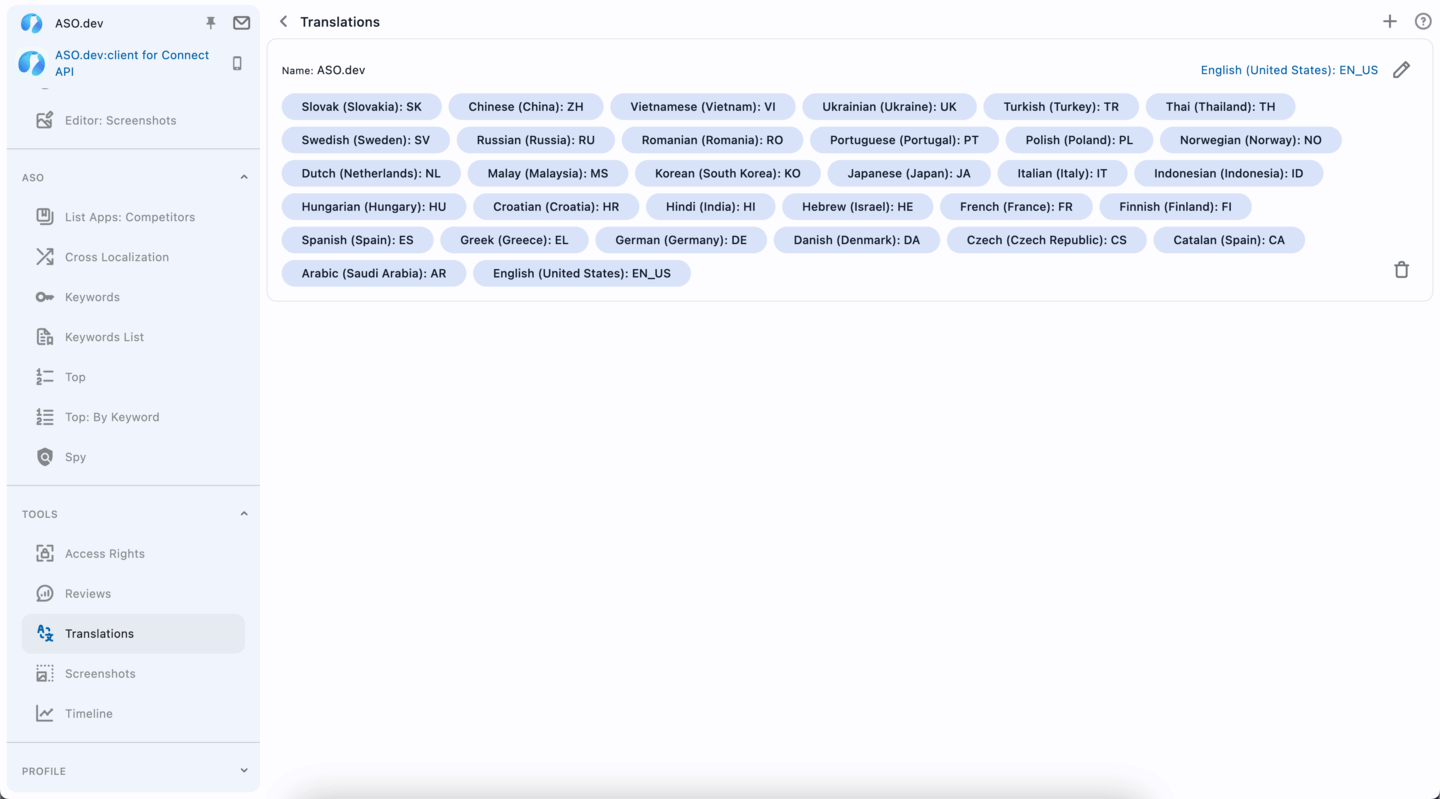Click the Name: ASO.dev label
Screen dimensions: 1440x799
click(323, 70)
